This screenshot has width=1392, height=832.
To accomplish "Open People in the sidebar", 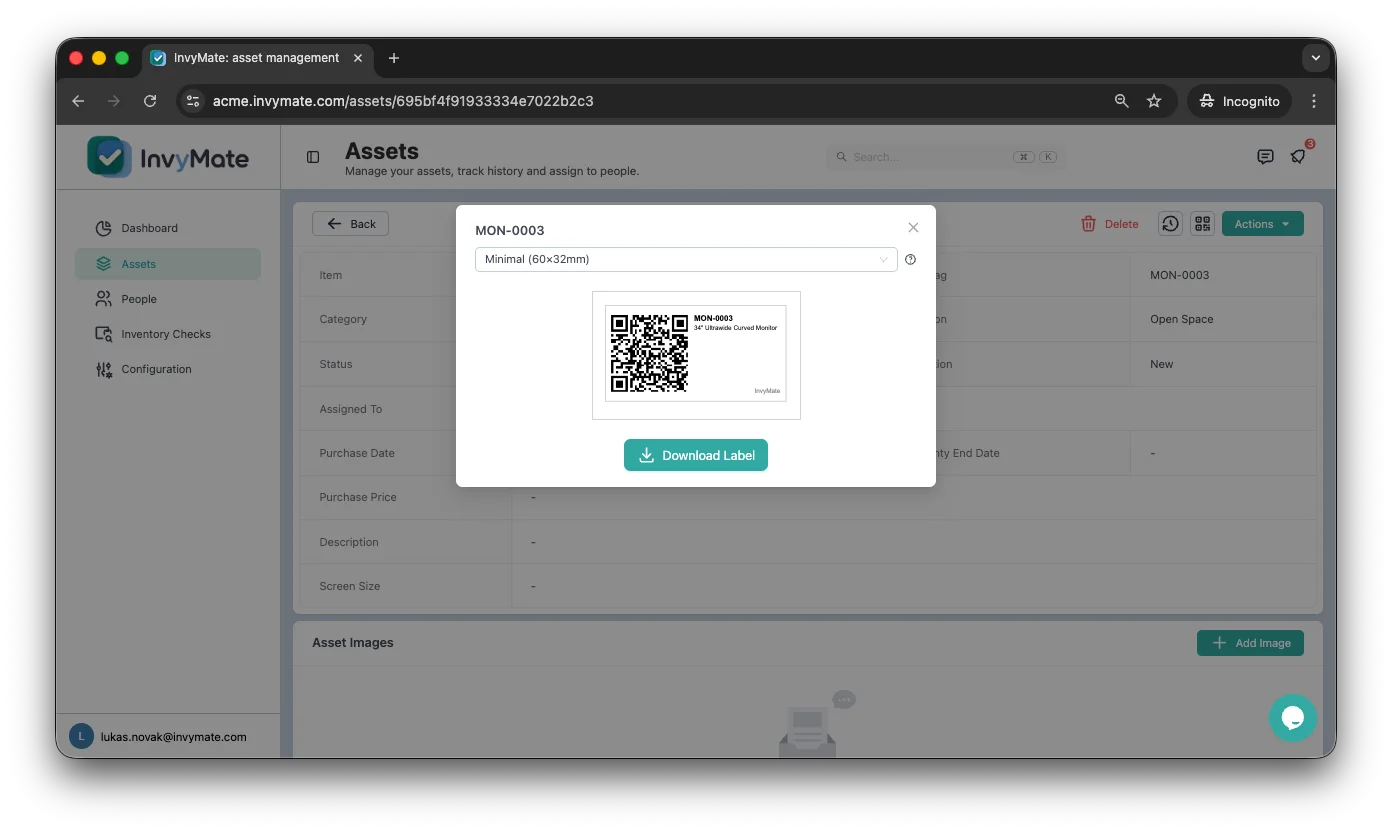I will pyautogui.click(x=139, y=299).
